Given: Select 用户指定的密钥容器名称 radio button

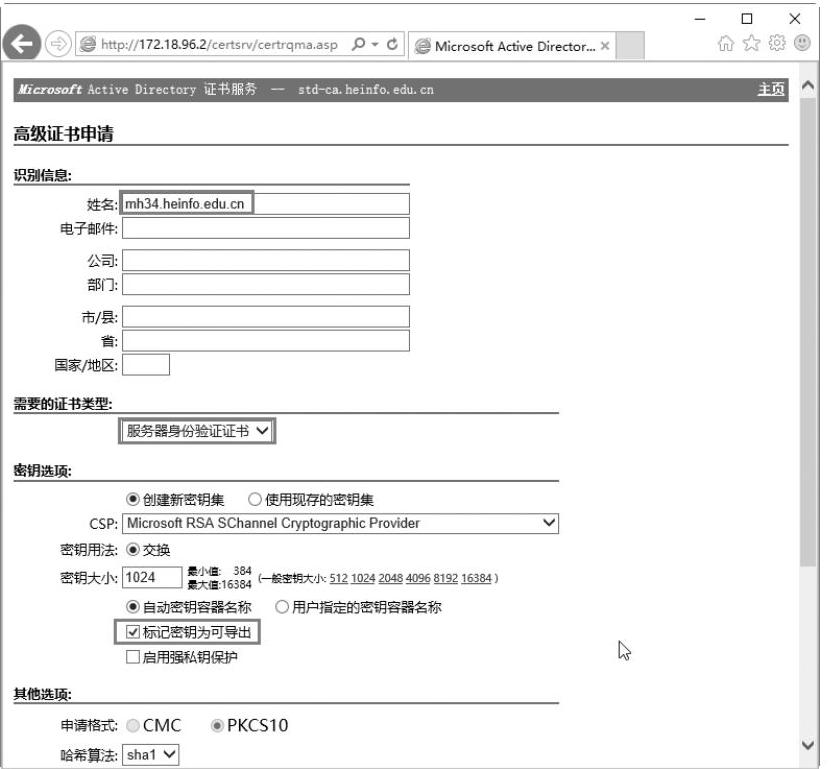Looking at the screenshot, I should (x=282, y=607).
